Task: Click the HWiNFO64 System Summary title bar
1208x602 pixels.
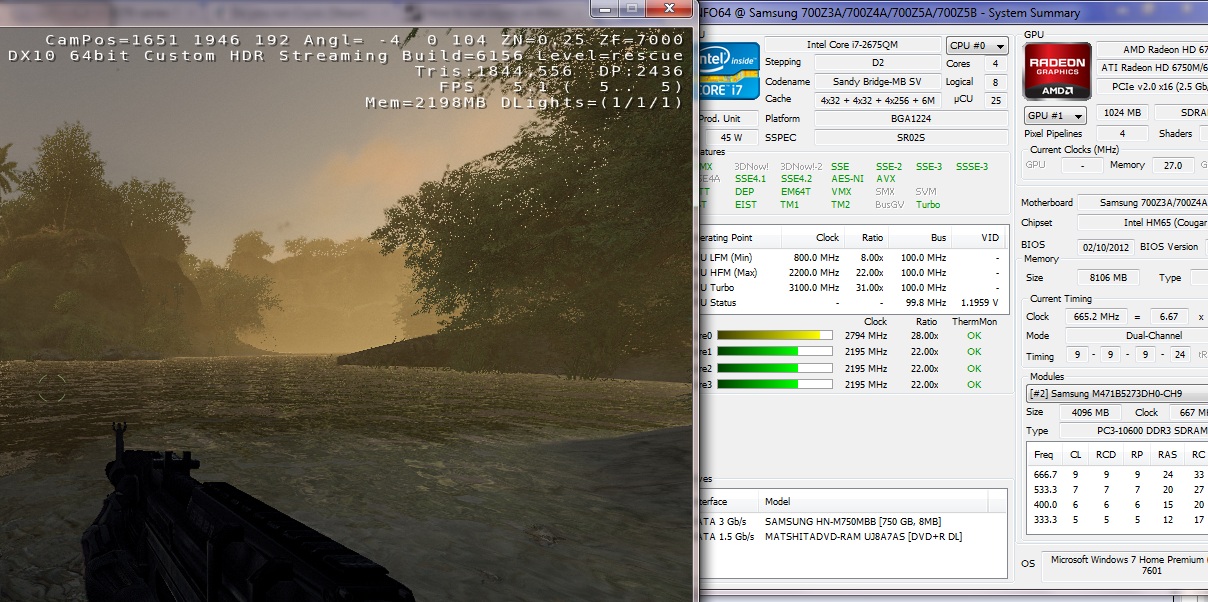Action: pyautogui.click(x=952, y=13)
